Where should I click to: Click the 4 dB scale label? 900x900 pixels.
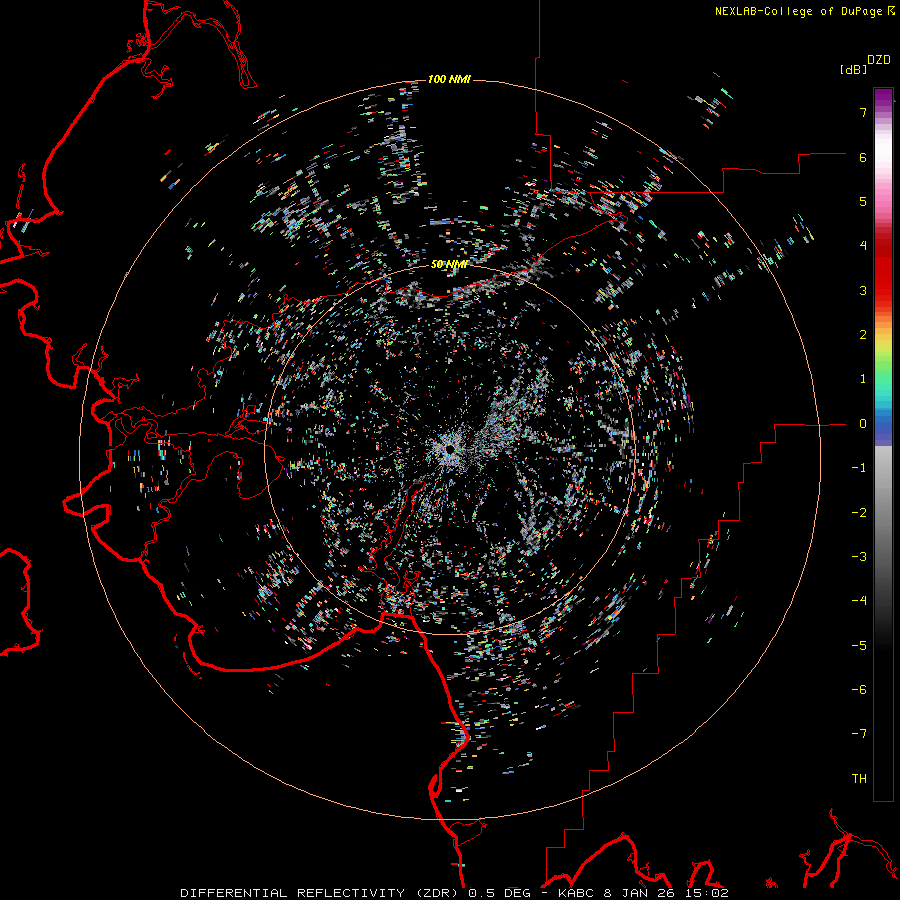[x=863, y=246]
